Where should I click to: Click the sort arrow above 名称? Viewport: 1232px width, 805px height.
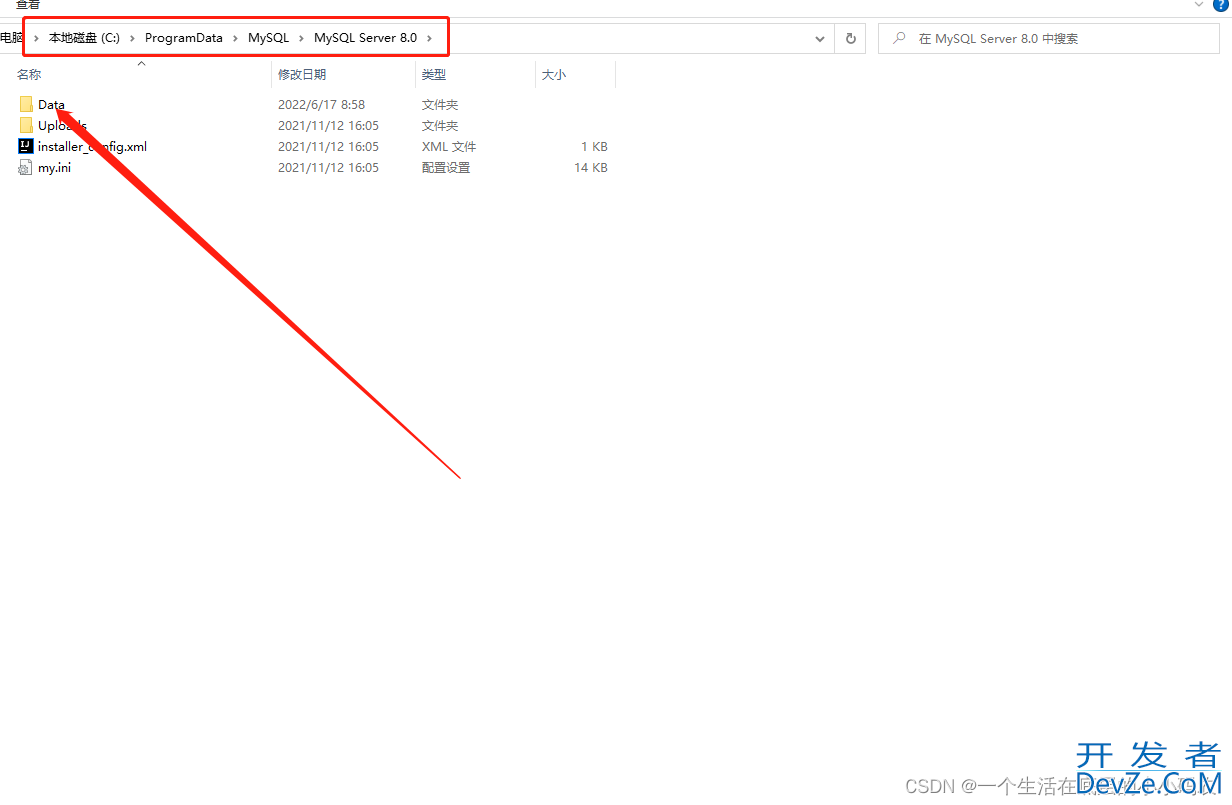coord(141,63)
